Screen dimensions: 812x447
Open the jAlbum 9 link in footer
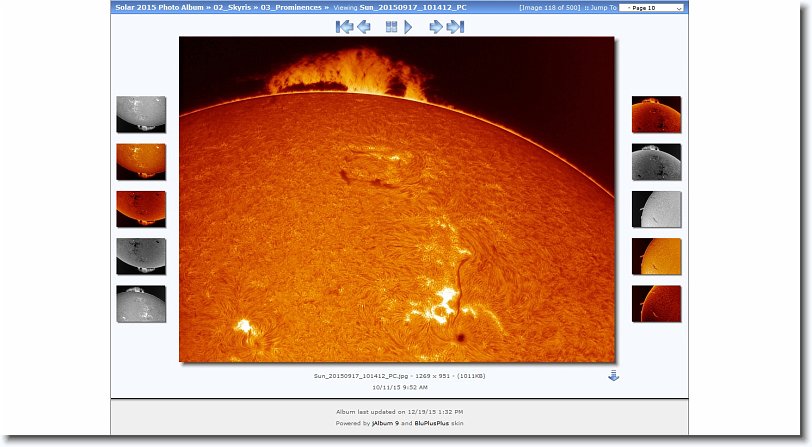(385, 423)
